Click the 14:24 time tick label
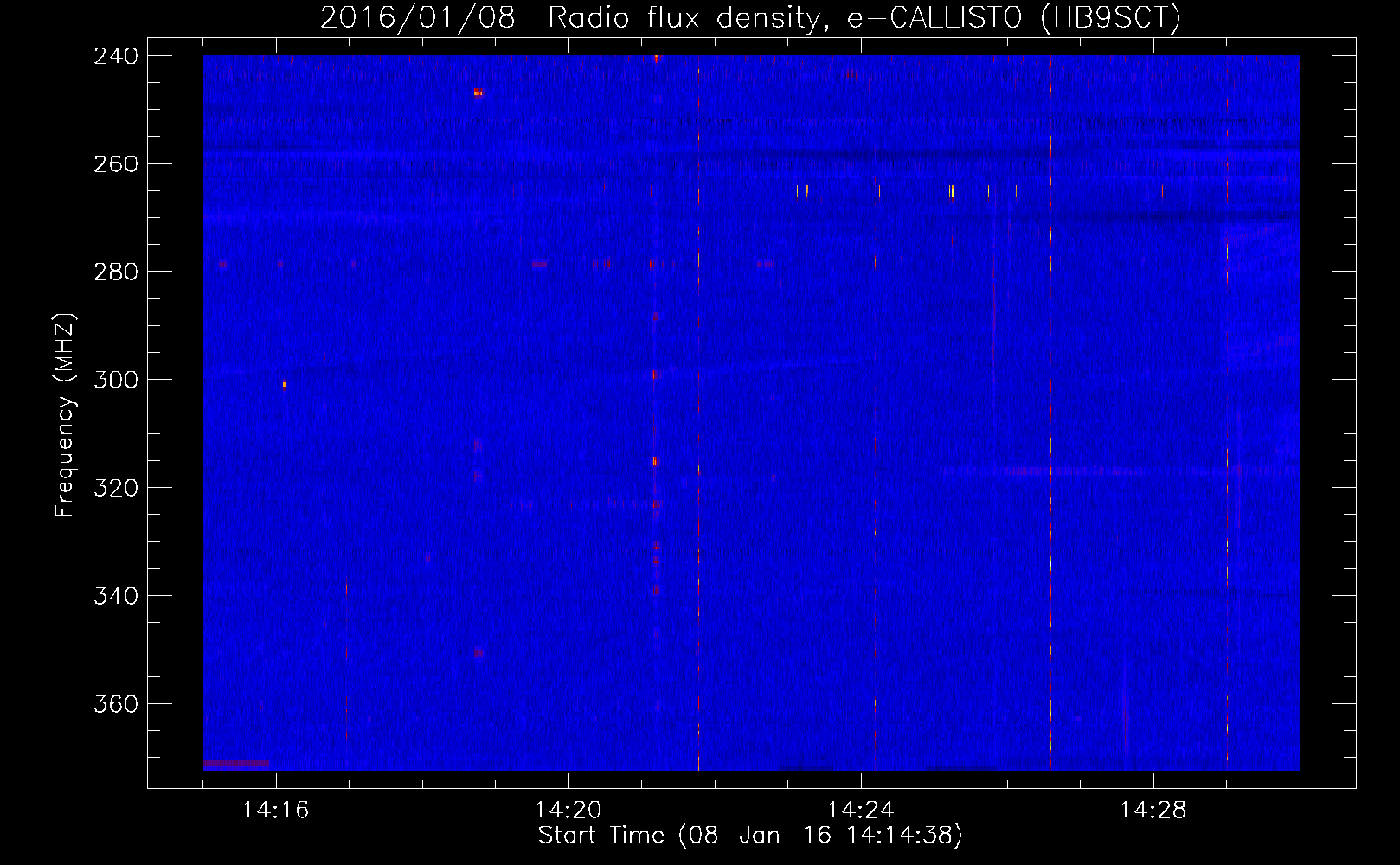Viewport: 1400px width, 865px height. point(861,811)
